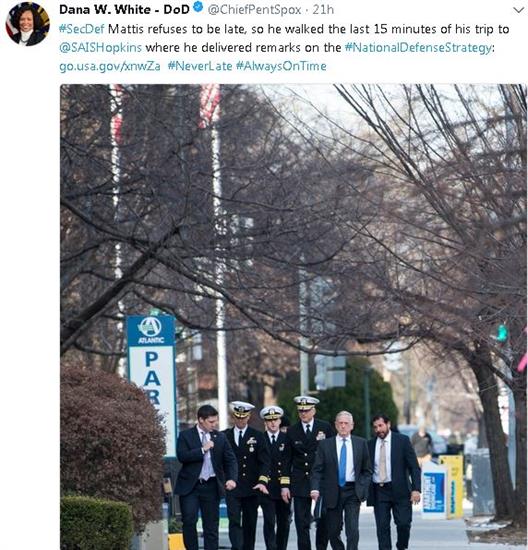The width and height of the screenshot is (528, 550).
Task: Follow the #SecDef hashtag
Action: pyautogui.click(x=82, y=29)
